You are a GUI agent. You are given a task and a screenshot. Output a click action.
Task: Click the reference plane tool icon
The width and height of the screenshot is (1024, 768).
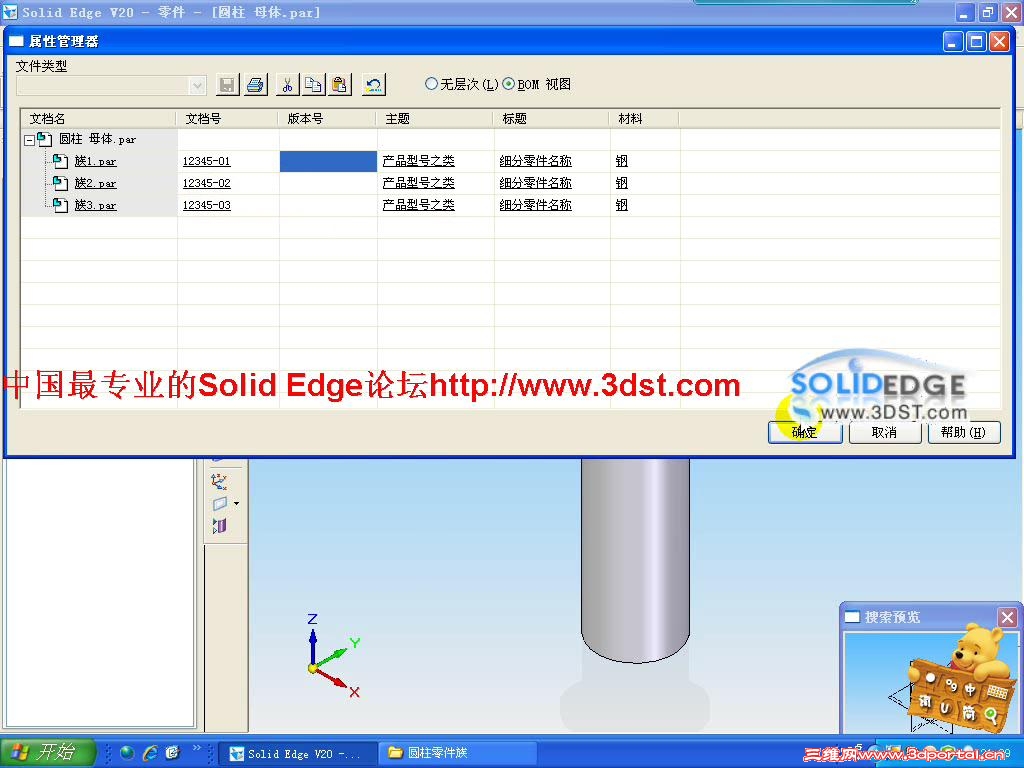(x=220, y=504)
